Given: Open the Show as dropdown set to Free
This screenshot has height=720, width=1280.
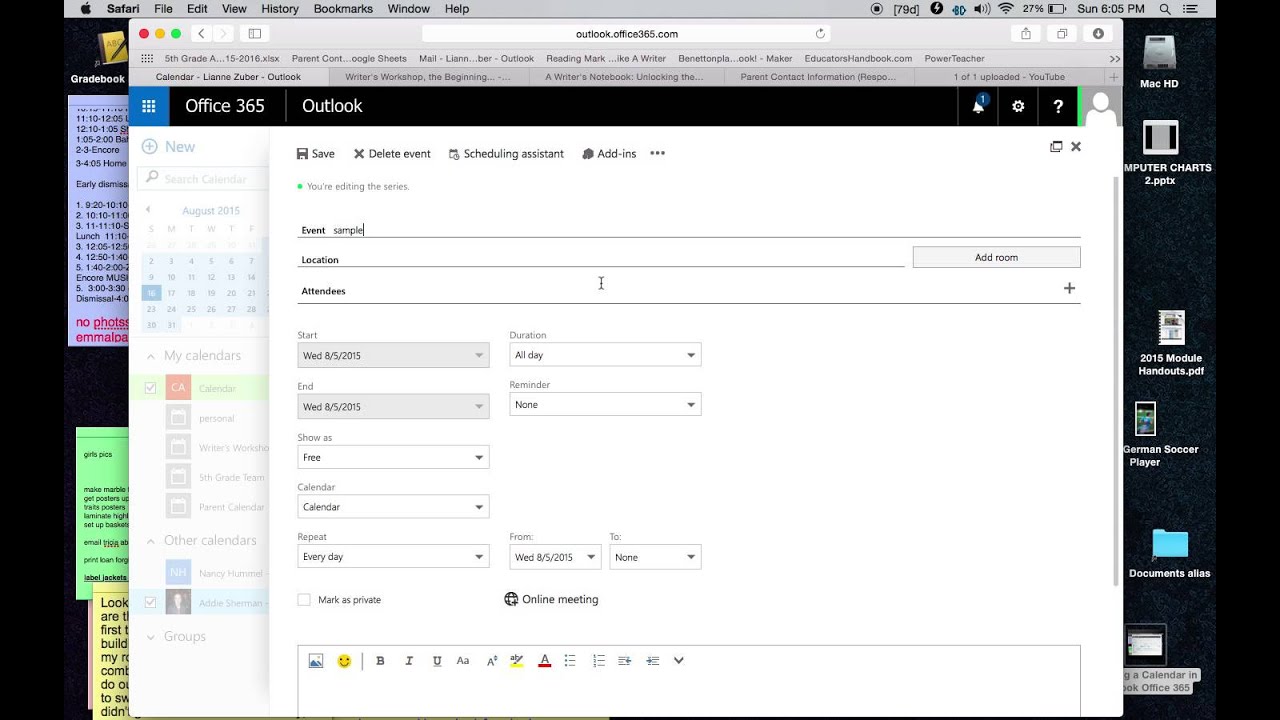Looking at the screenshot, I should pyautogui.click(x=393, y=457).
